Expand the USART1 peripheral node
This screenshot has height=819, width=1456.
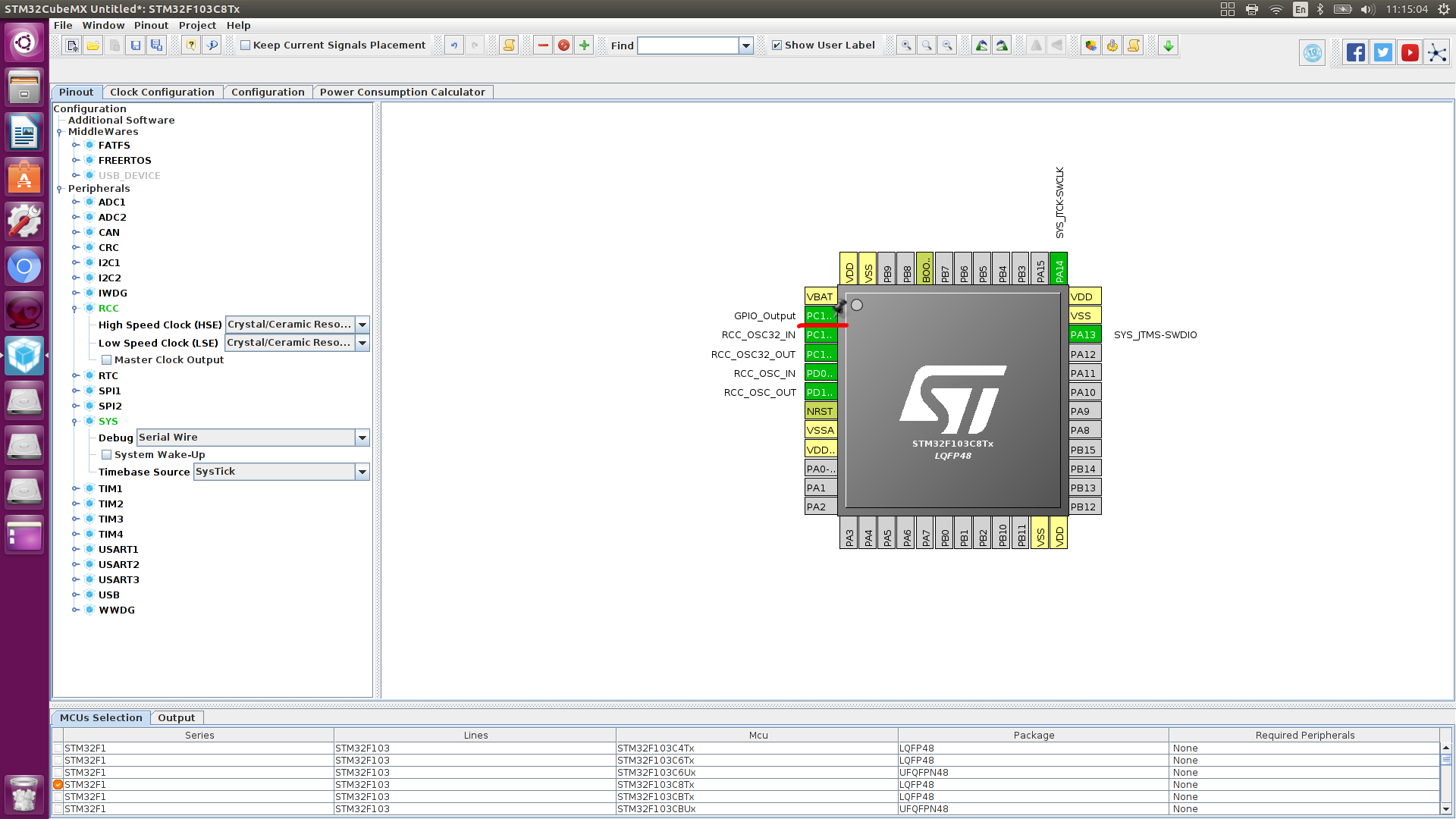point(75,550)
